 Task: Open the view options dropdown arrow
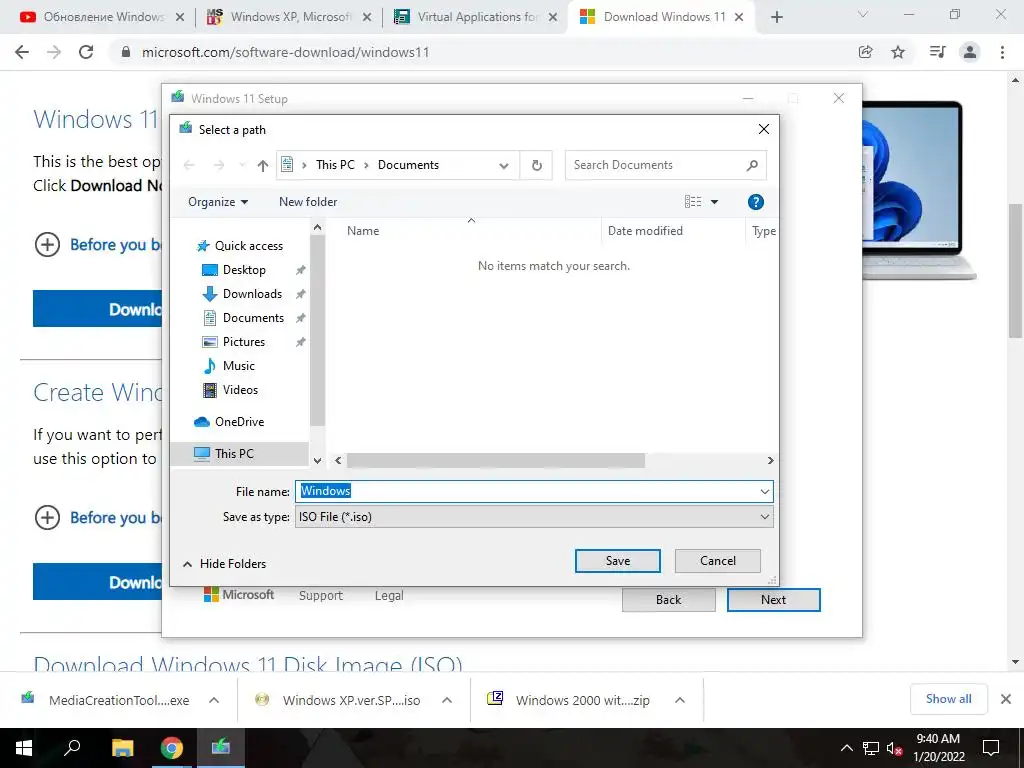pos(714,202)
